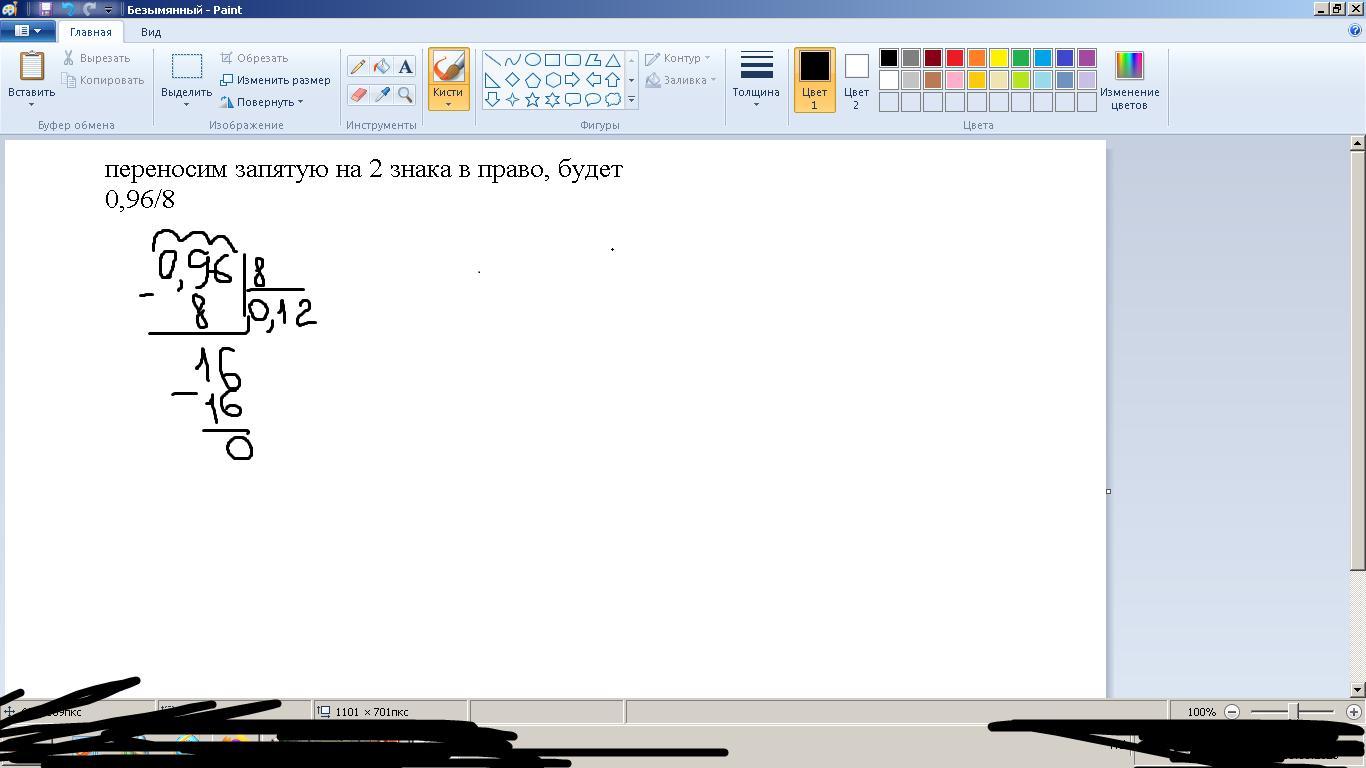This screenshot has height=768, width=1366.
Task: Click the Копировать copy button
Action: click(103, 80)
